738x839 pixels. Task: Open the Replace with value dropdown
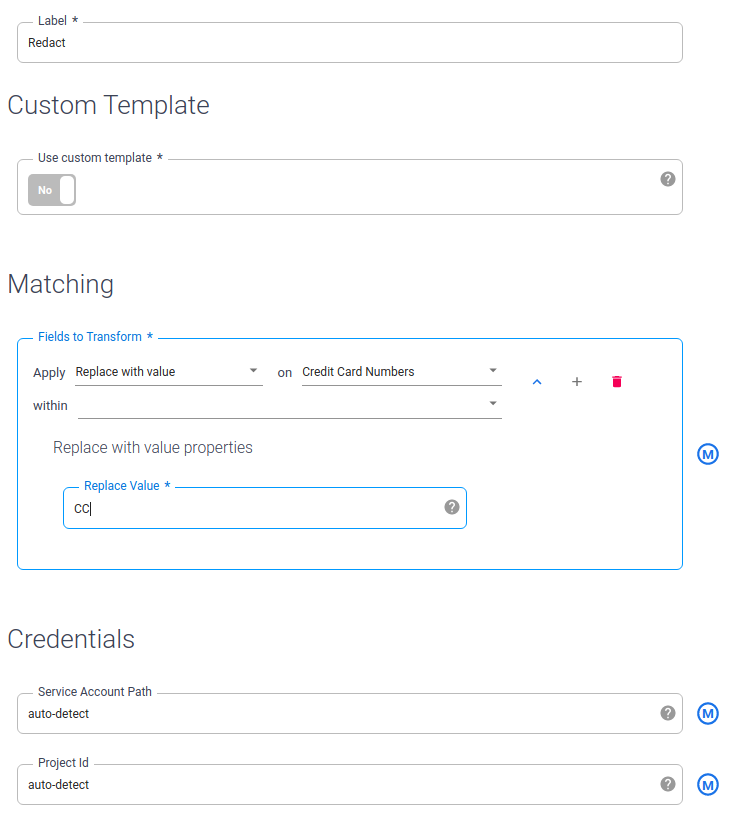point(168,372)
